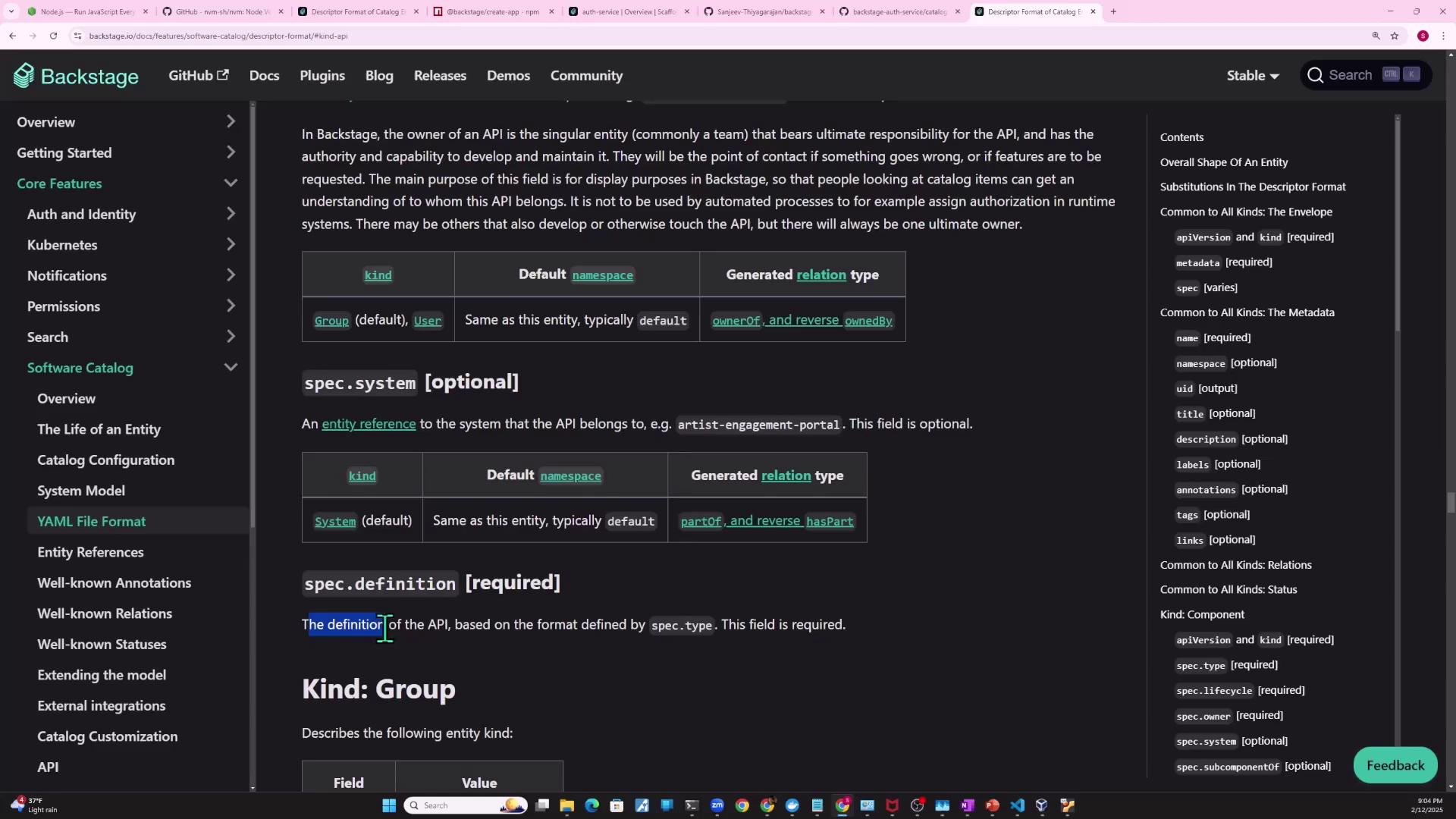Image resolution: width=1456 pixels, height=819 pixels.
Task: Bookmark this page with the star
Action: (x=1395, y=36)
